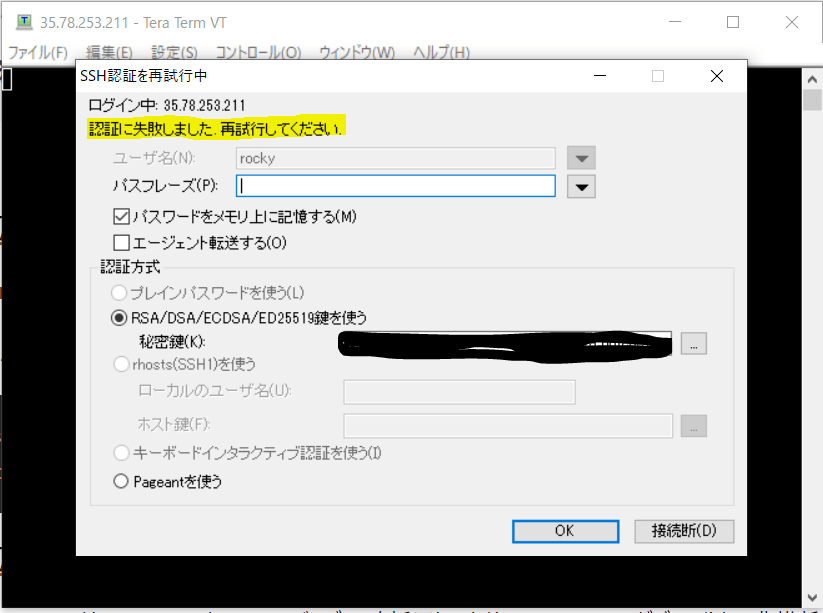Open the passphrase history dropdown
The image size is (823, 613).
tap(581, 185)
